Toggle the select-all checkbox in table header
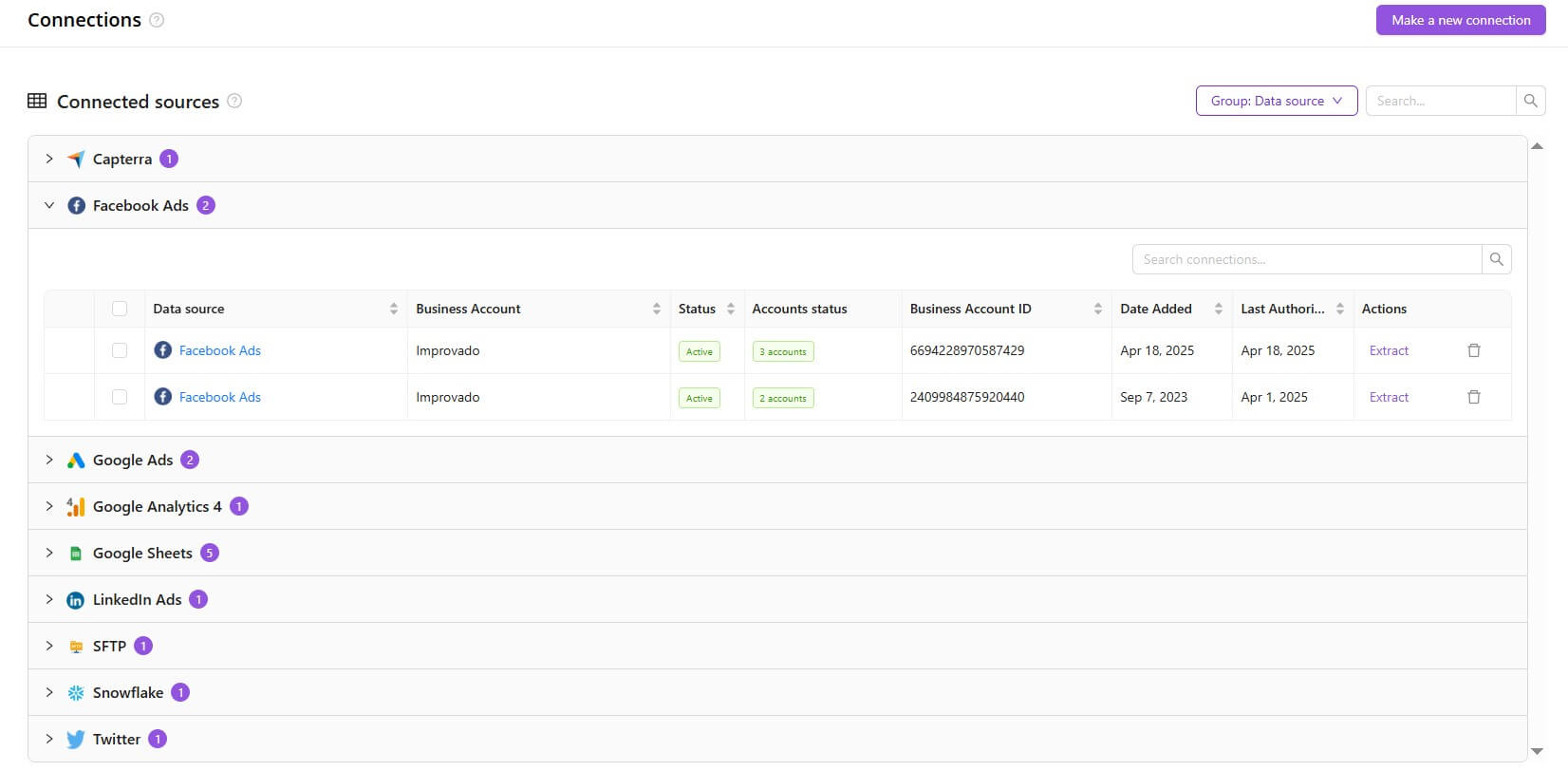 (x=120, y=309)
